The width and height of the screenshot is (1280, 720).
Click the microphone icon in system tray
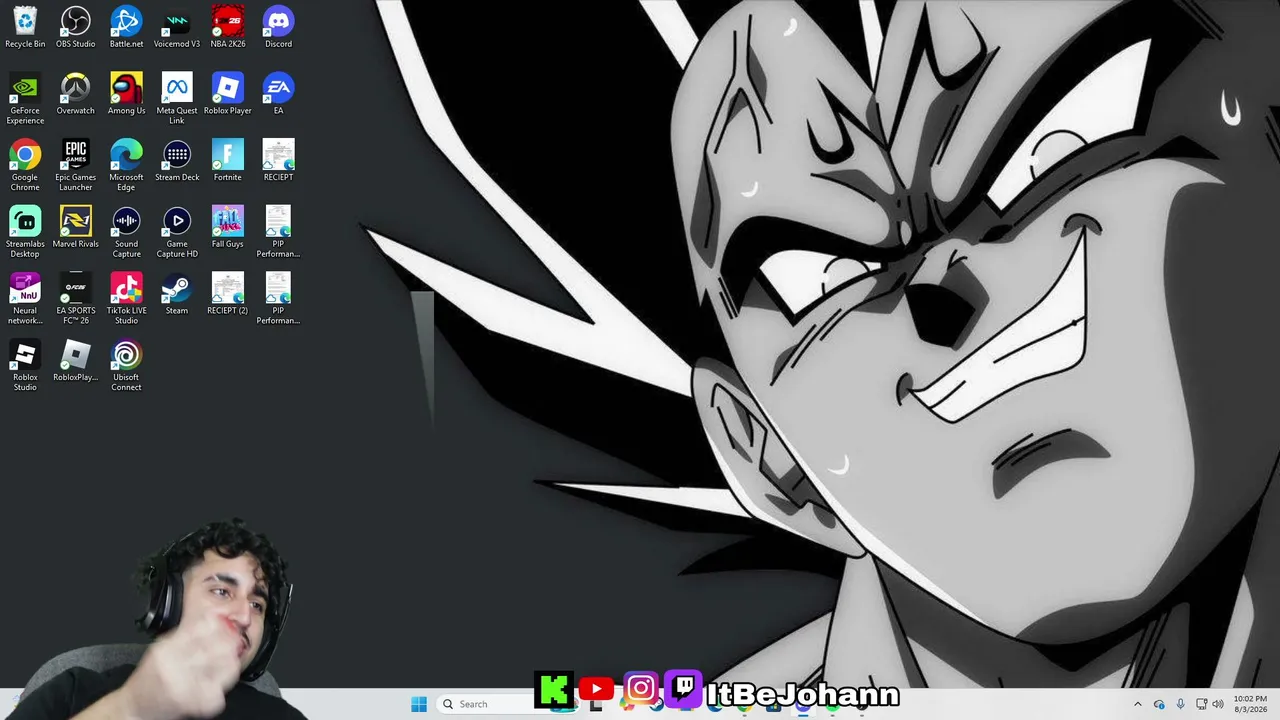(1180, 704)
